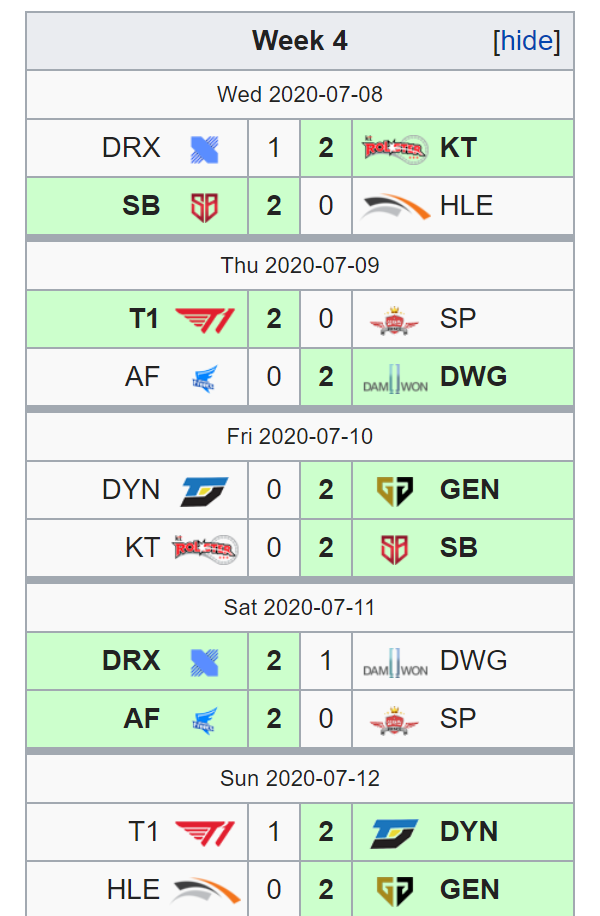Click the DYN logo in Friday's match
The height and width of the screenshot is (916, 600).
[204, 491]
